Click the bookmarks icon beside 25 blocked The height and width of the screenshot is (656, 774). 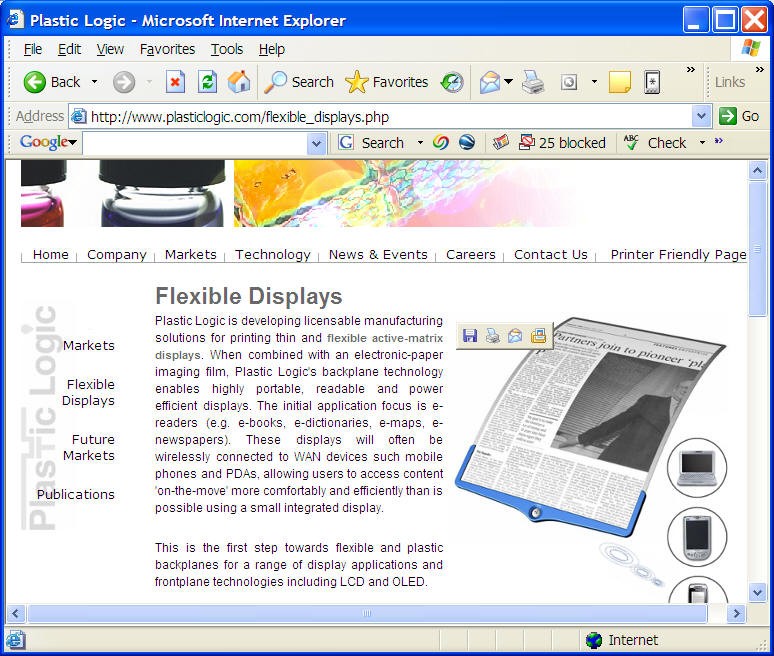tap(501, 143)
